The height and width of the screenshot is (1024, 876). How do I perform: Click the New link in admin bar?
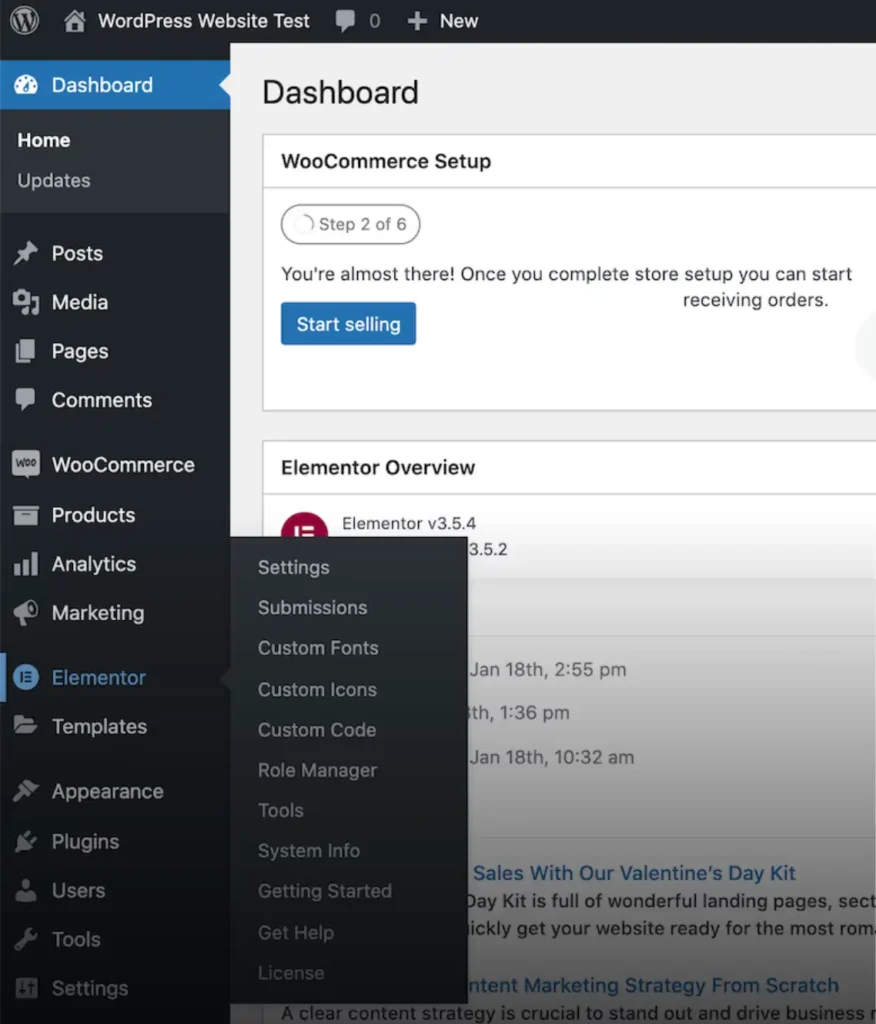tap(459, 21)
